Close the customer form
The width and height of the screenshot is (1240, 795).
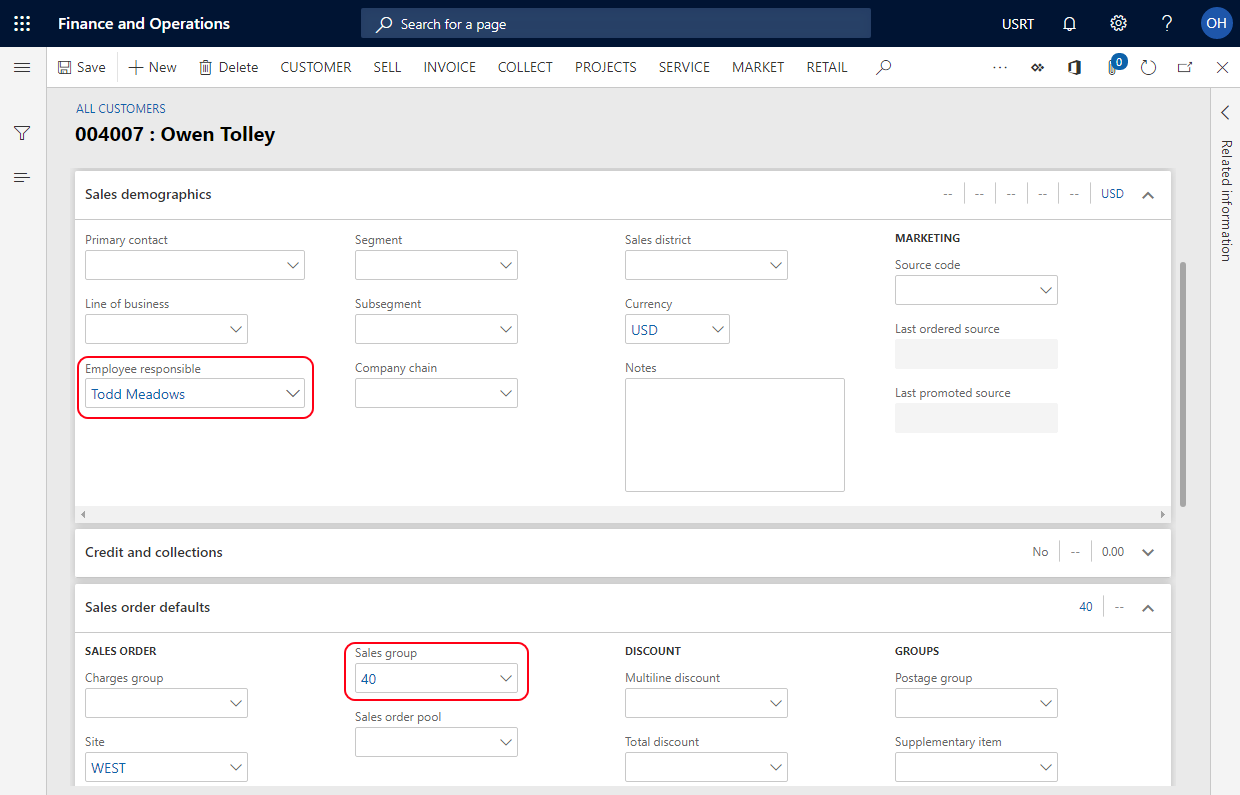tap(1222, 67)
